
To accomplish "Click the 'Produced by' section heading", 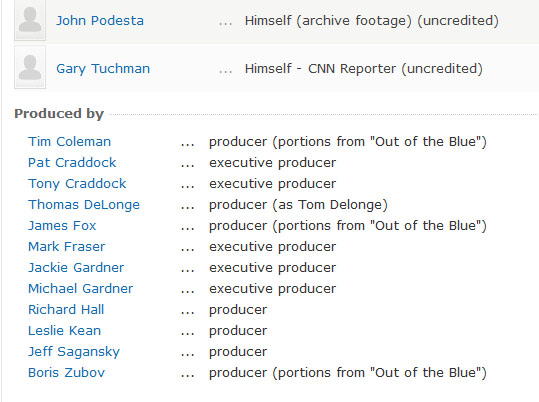I will tap(59, 114).
